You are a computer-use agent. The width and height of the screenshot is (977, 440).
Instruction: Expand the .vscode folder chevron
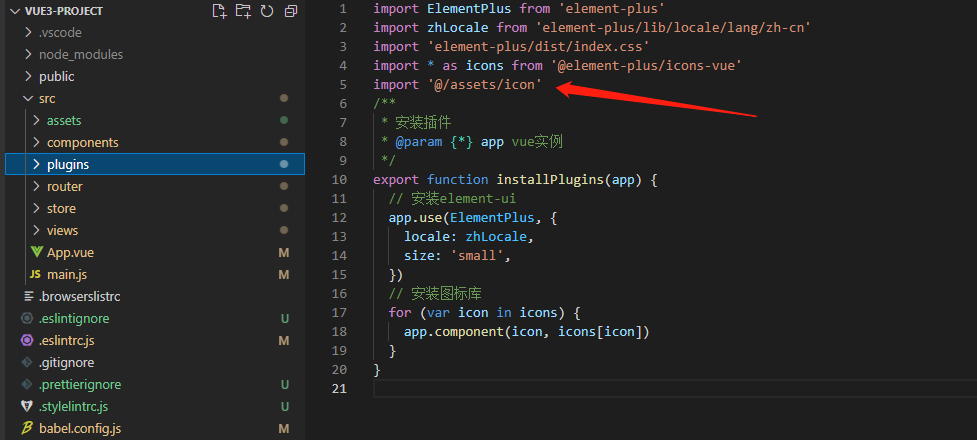pyautogui.click(x=28, y=32)
